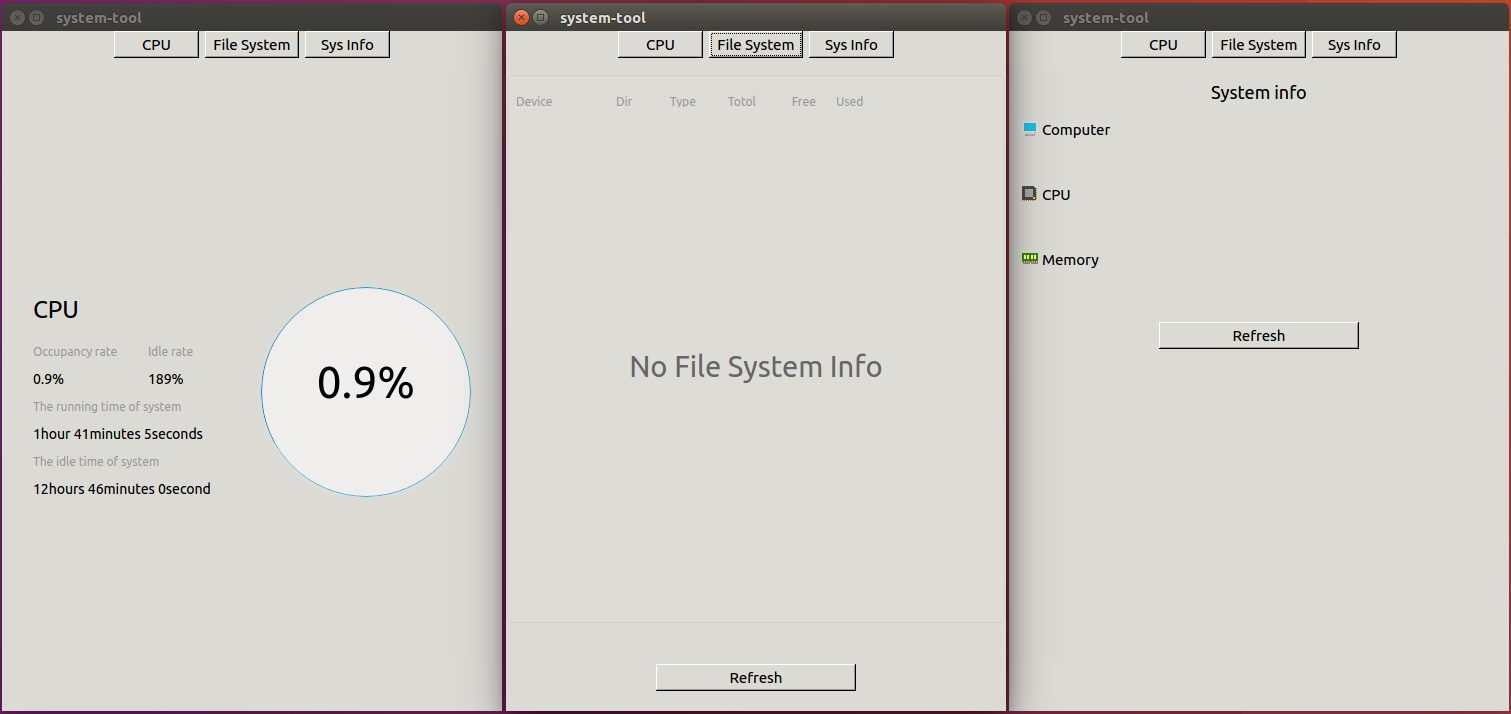Open the File System tab in the left window

tap(251, 44)
